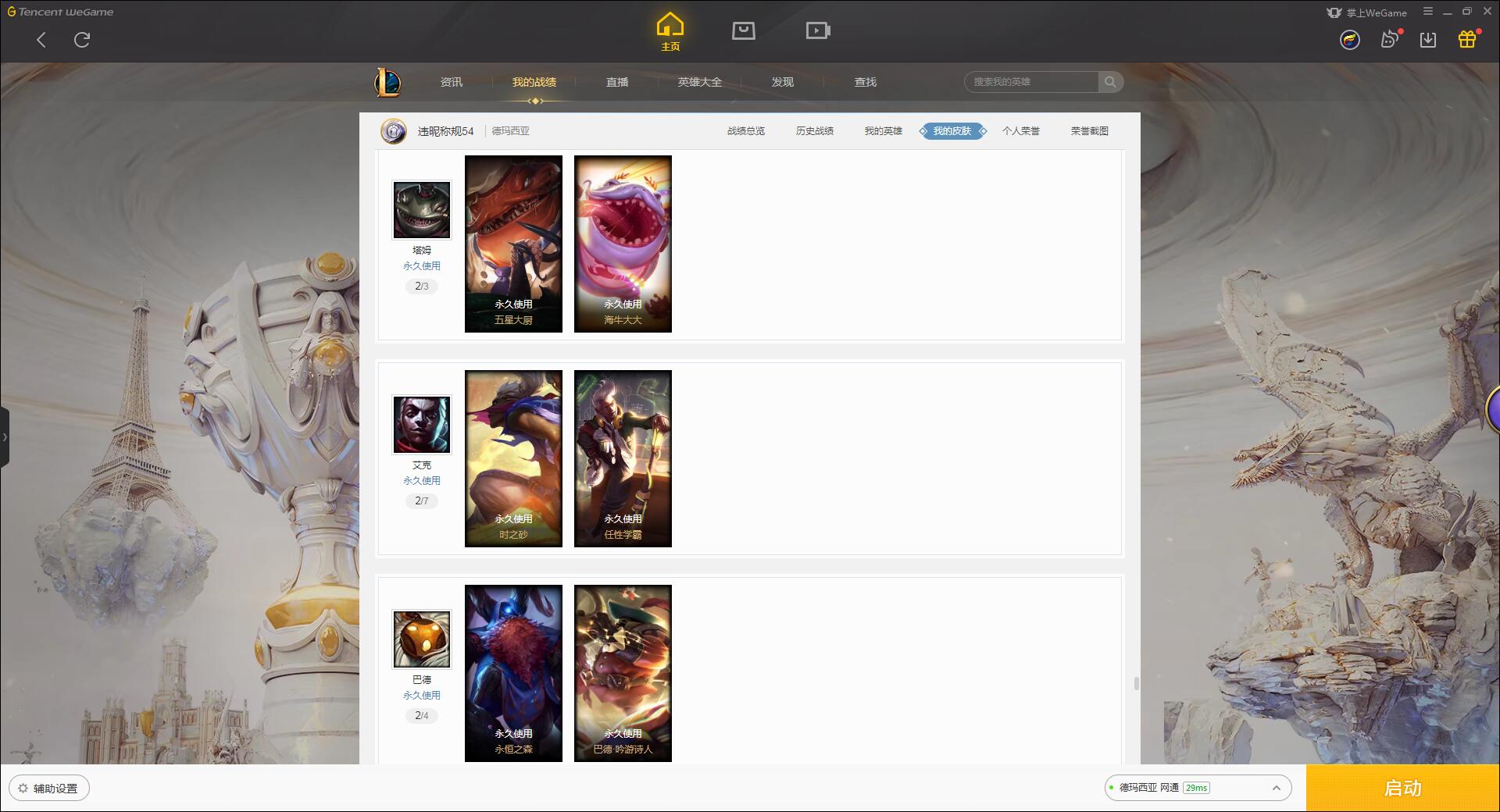Click the 塔姆 champion name
Screen dimensions: 1500x812
[x=422, y=251]
